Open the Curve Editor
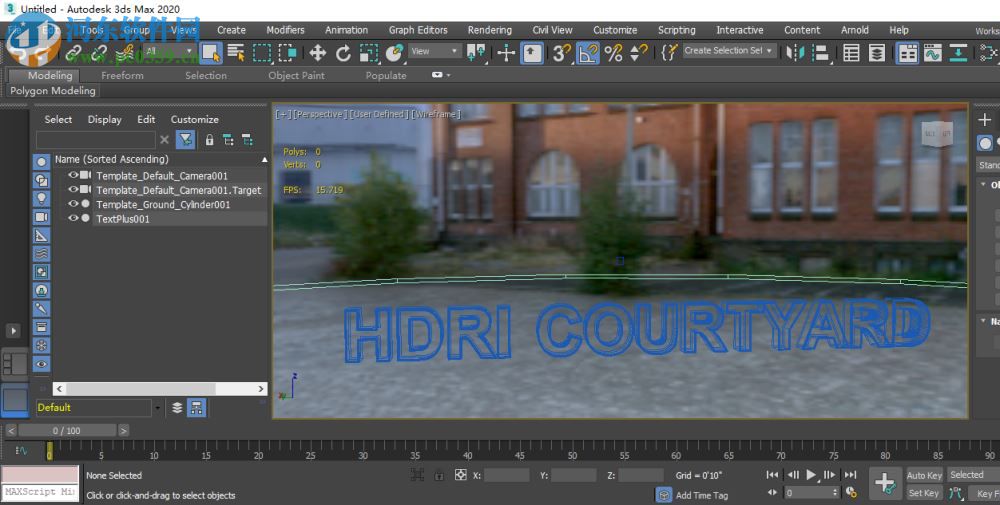1000x505 pixels. click(932, 53)
